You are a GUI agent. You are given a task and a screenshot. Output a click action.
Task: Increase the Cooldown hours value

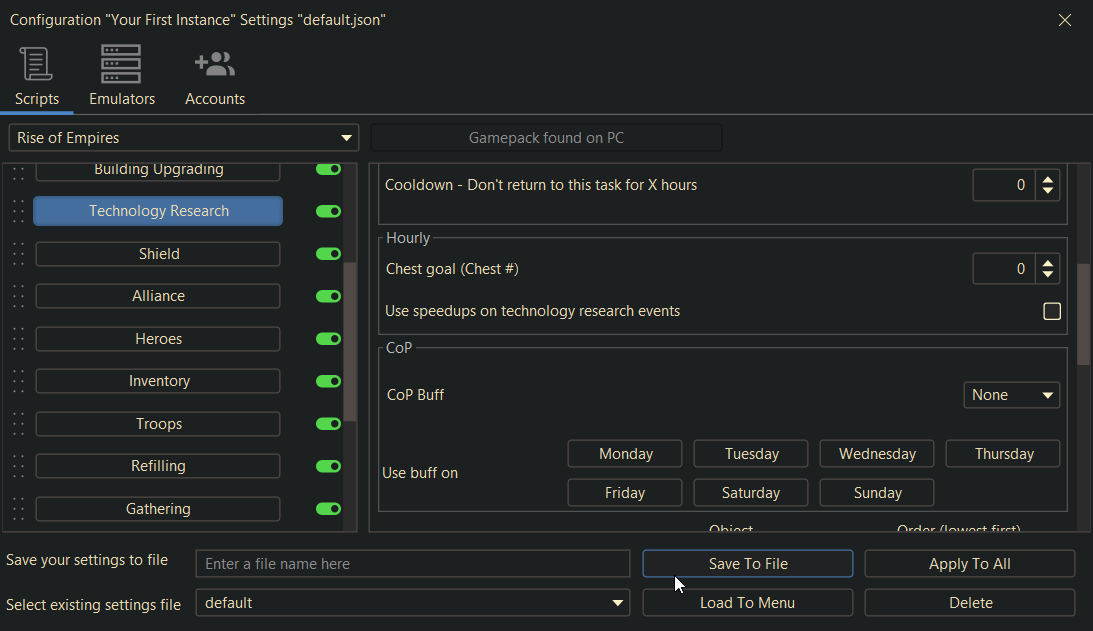[1048, 179]
